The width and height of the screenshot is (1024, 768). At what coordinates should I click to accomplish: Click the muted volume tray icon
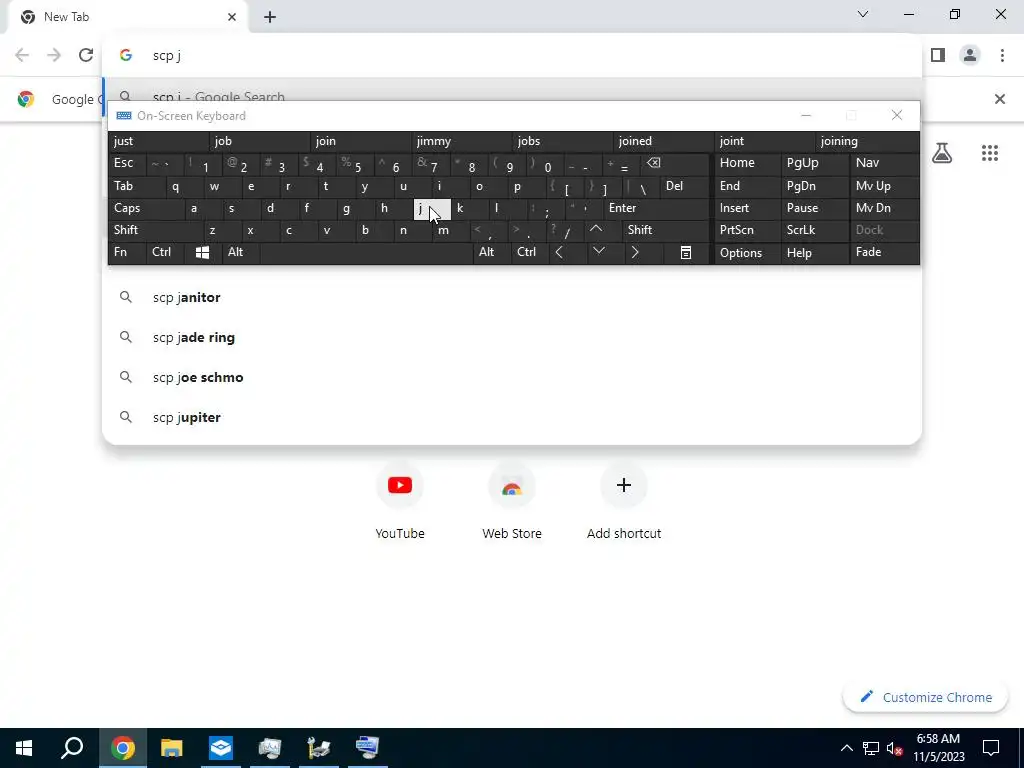(894, 748)
